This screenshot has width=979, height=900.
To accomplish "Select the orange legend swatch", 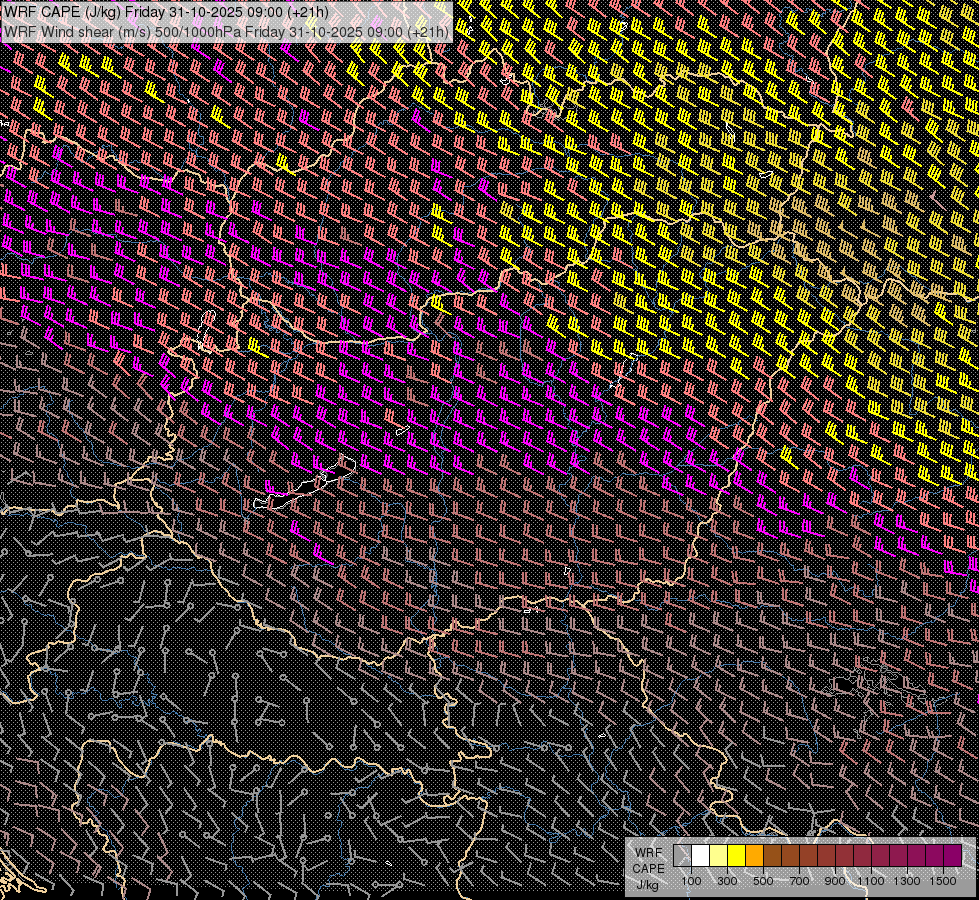I will click(754, 856).
